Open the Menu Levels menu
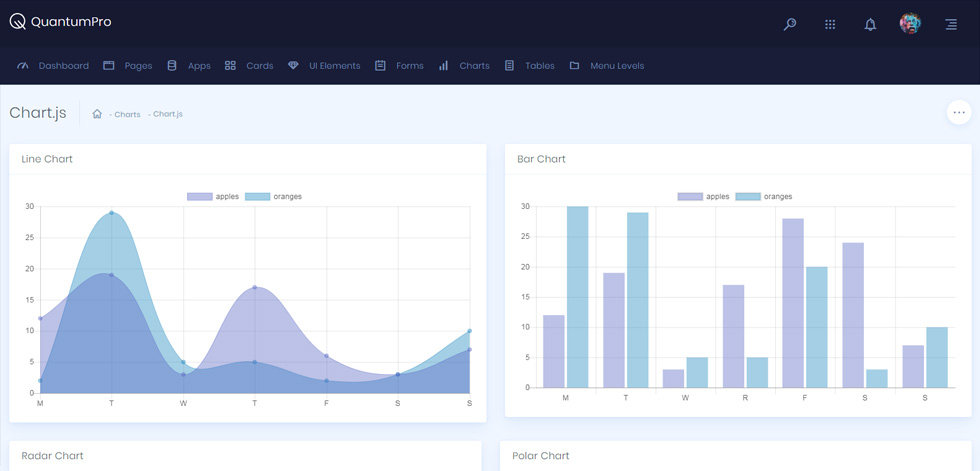 pyautogui.click(x=617, y=66)
